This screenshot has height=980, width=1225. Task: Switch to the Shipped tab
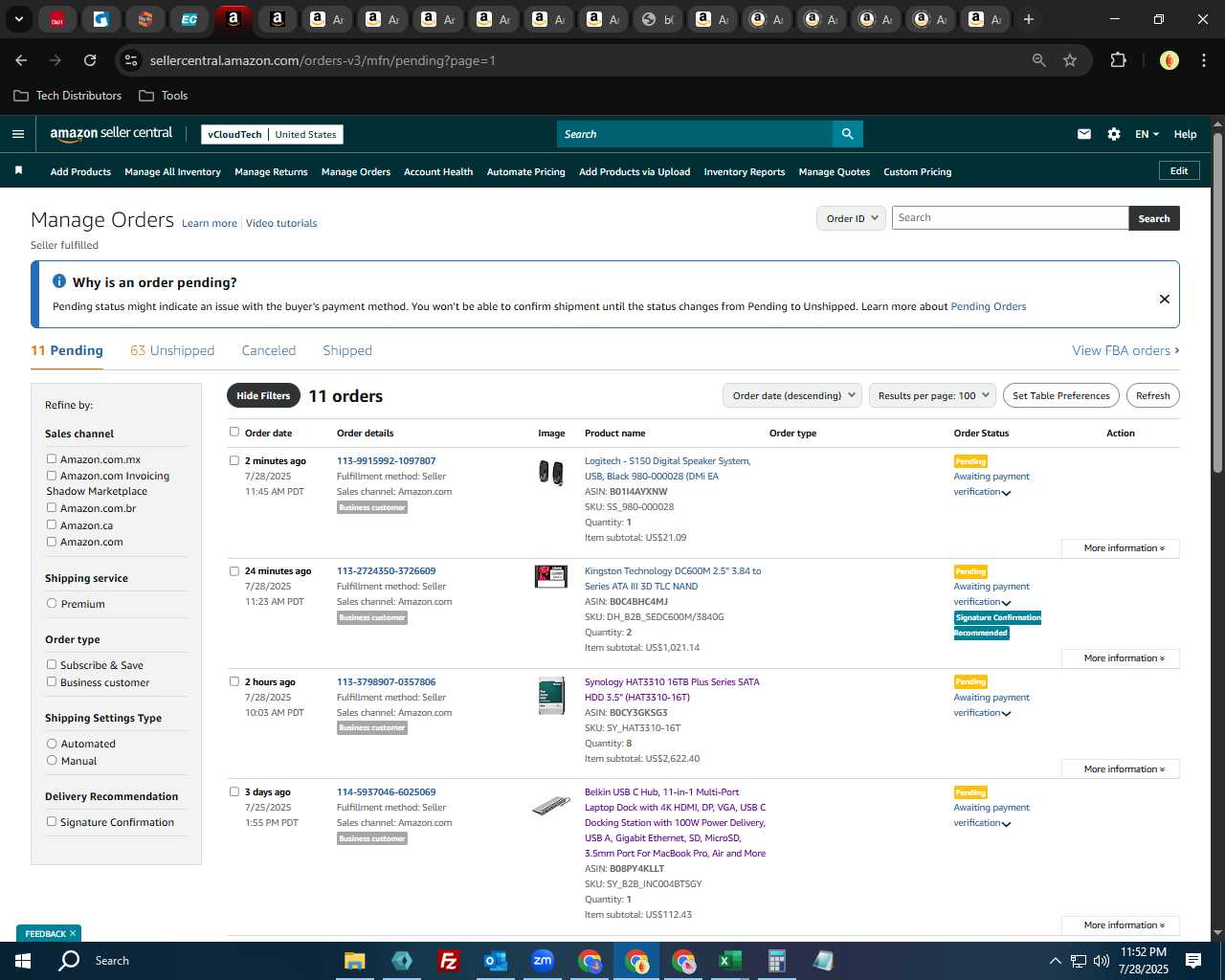pyautogui.click(x=347, y=351)
